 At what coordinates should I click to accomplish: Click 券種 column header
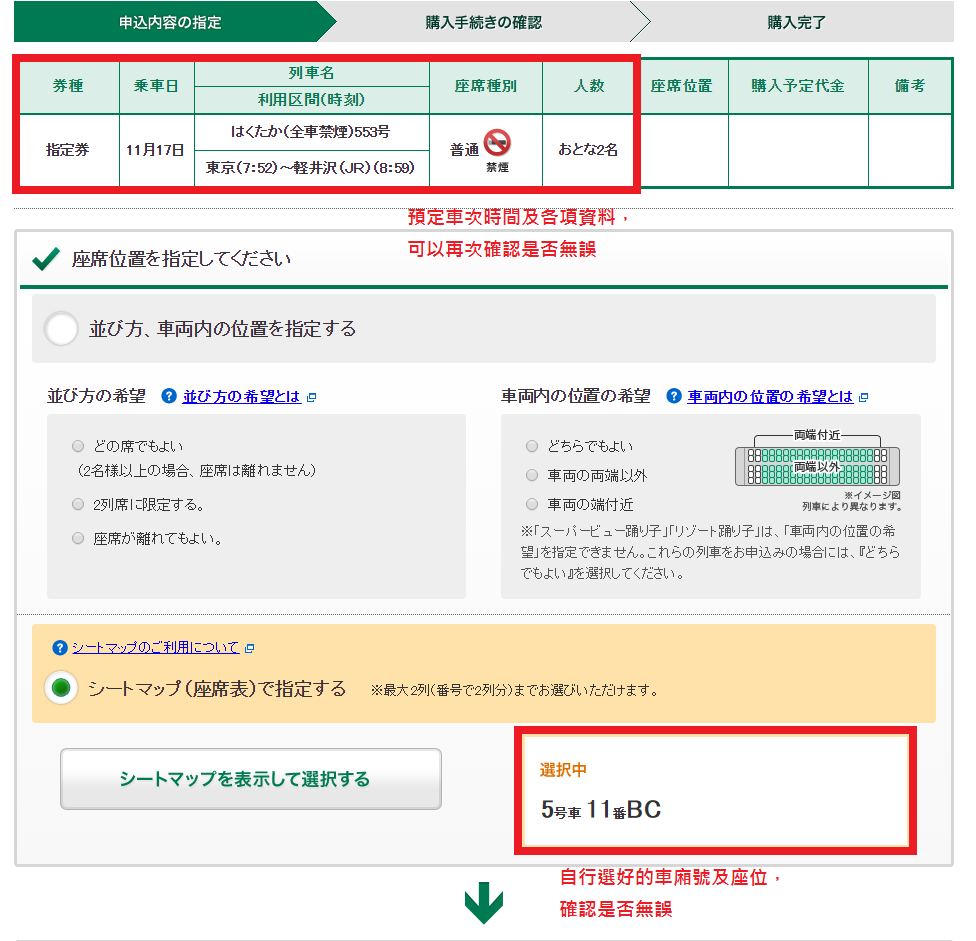[68, 86]
